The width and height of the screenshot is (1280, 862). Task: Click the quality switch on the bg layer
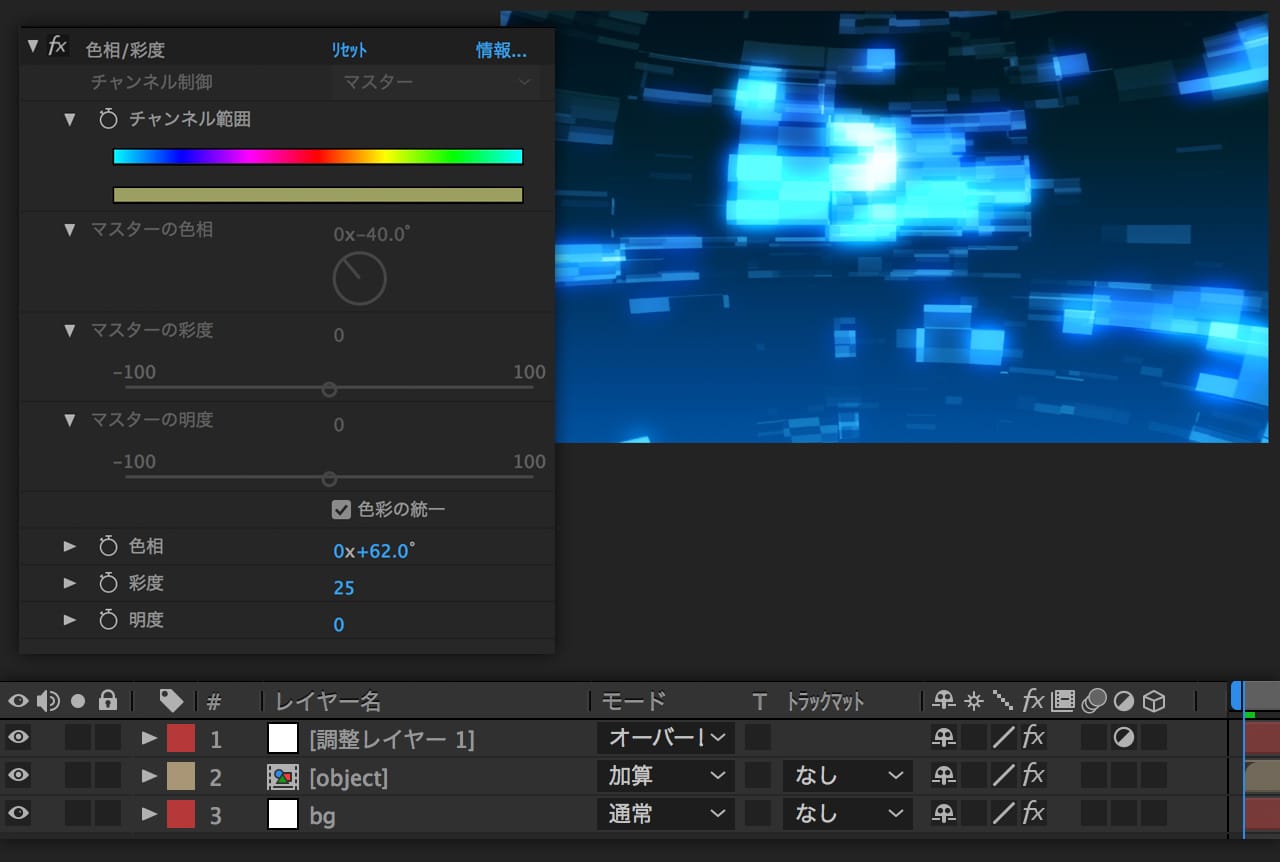coord(1003,814)
